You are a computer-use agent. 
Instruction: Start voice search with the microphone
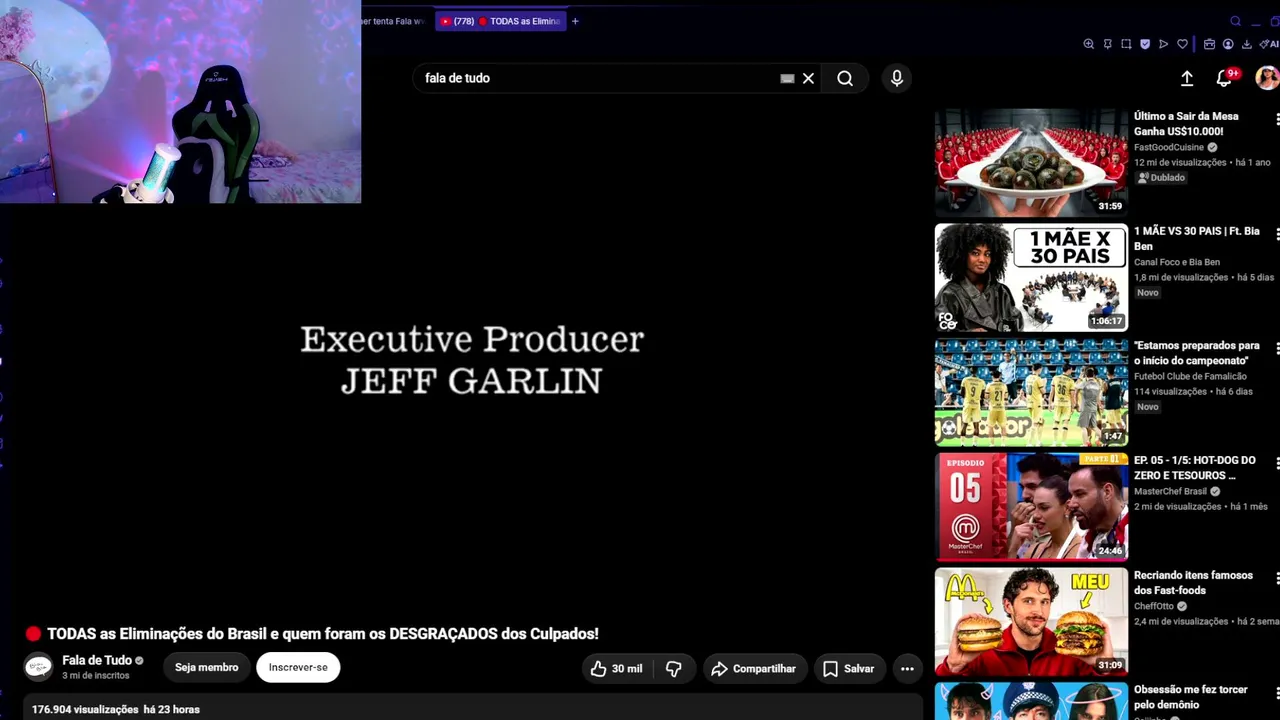click(897, 78)
